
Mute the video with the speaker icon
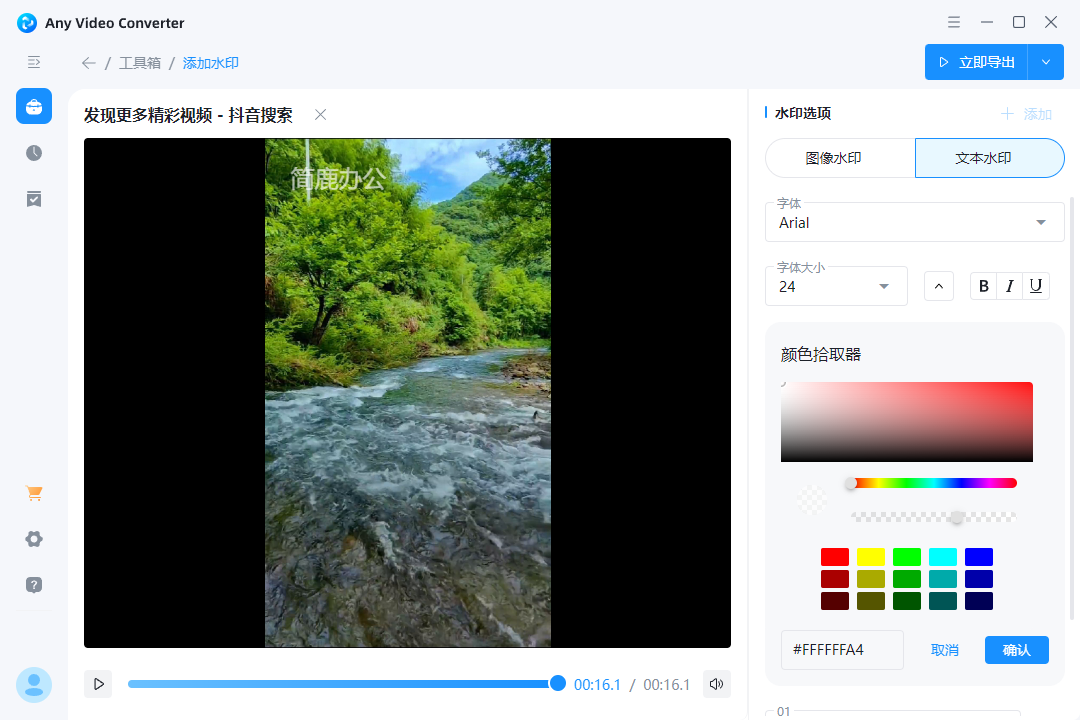click(716, 684)
